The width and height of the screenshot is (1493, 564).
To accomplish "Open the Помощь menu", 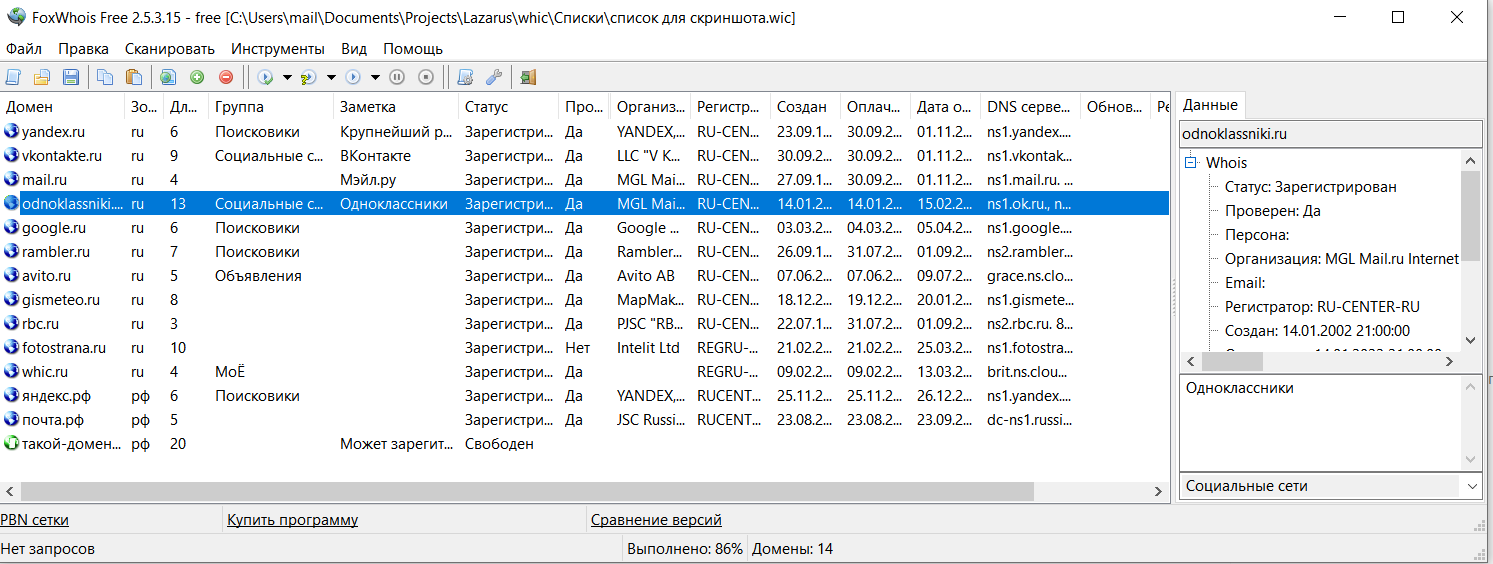I will (x=413, y=48).
